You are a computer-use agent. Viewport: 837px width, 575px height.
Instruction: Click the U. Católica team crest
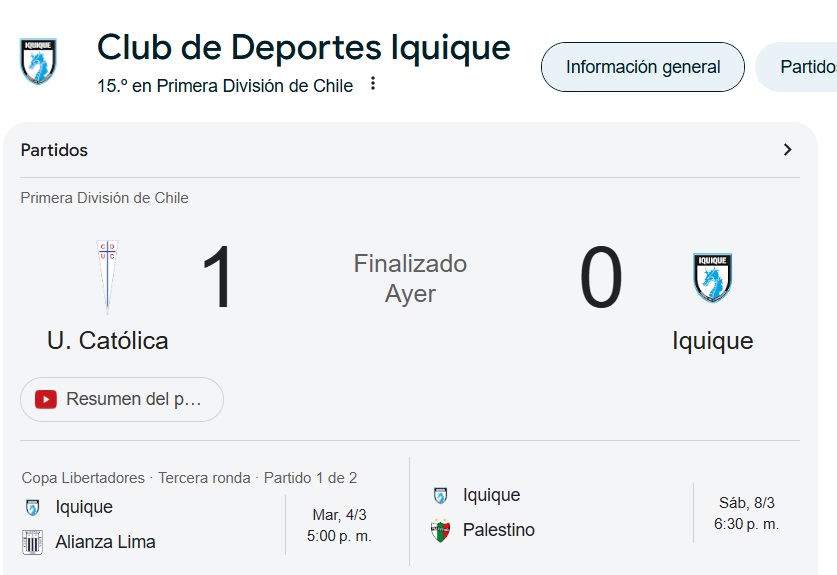(107, 277)
